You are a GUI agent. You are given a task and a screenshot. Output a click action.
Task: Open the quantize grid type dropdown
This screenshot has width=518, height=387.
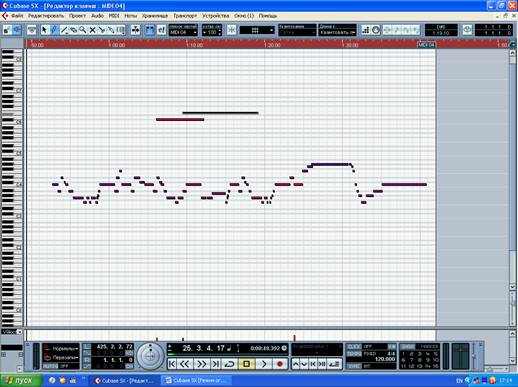point(257,30)
